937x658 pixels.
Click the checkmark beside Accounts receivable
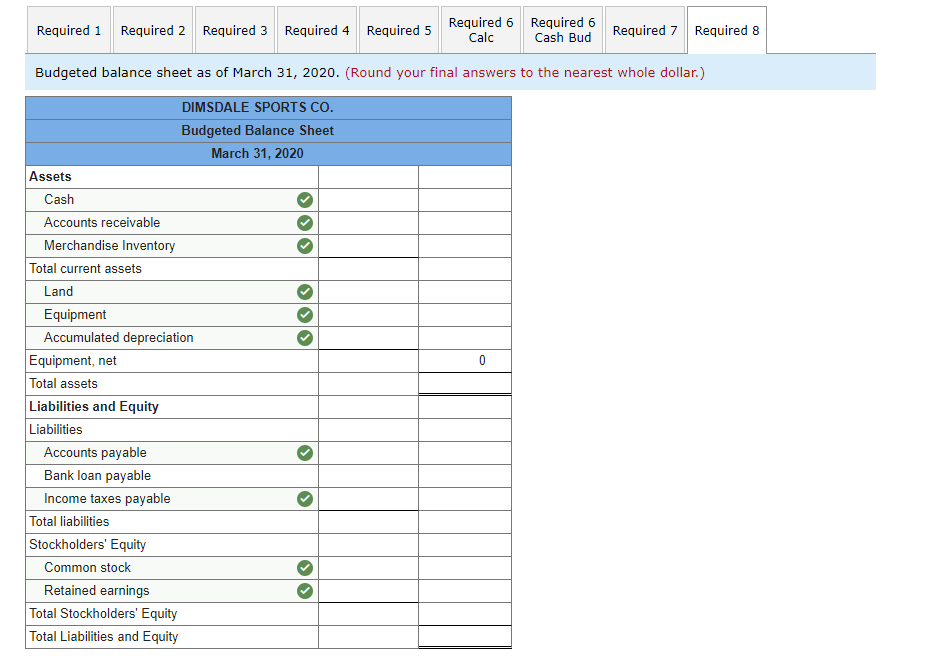coord(305,223)
